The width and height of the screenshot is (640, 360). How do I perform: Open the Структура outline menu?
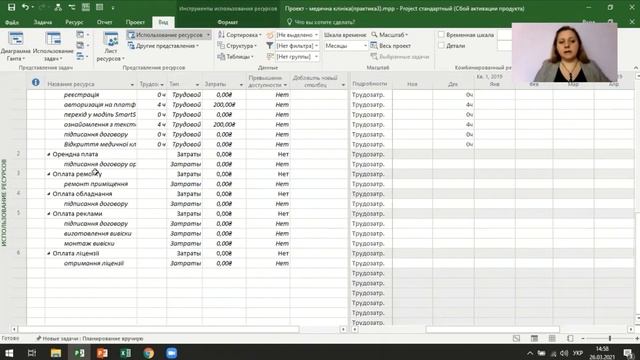(237, 46)
